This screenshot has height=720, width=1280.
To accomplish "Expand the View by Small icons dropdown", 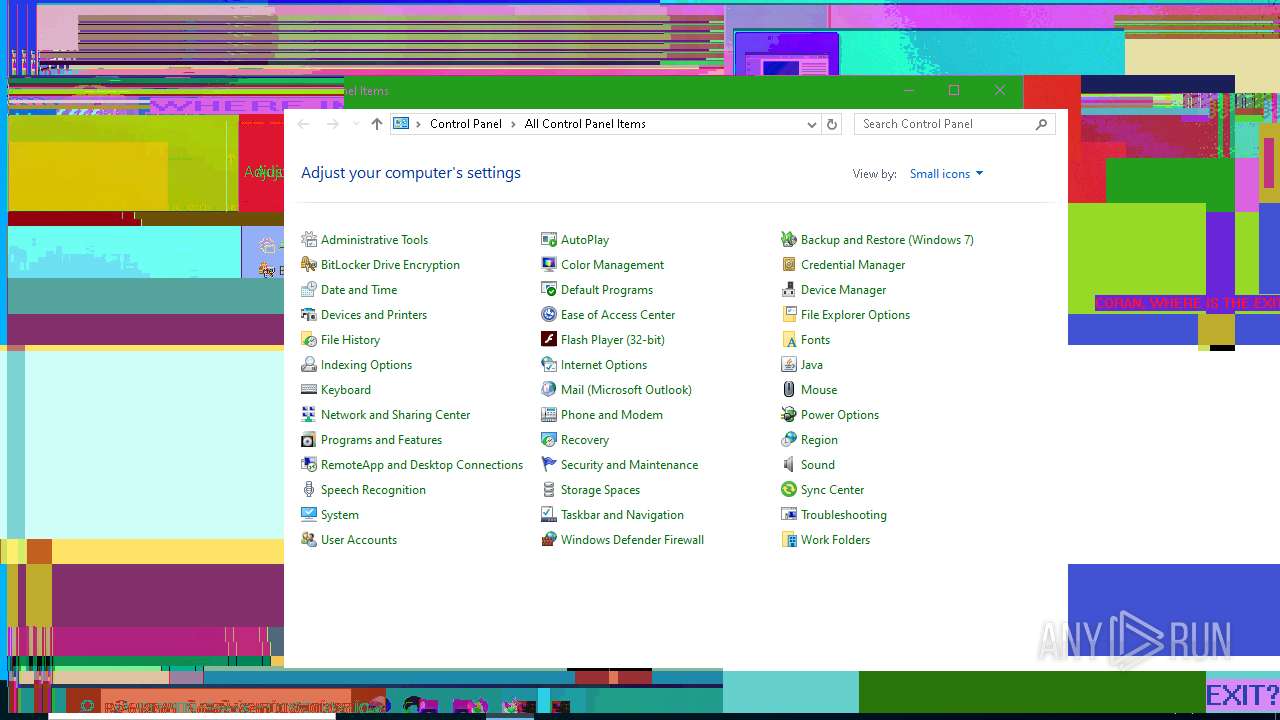I will 946,174.
